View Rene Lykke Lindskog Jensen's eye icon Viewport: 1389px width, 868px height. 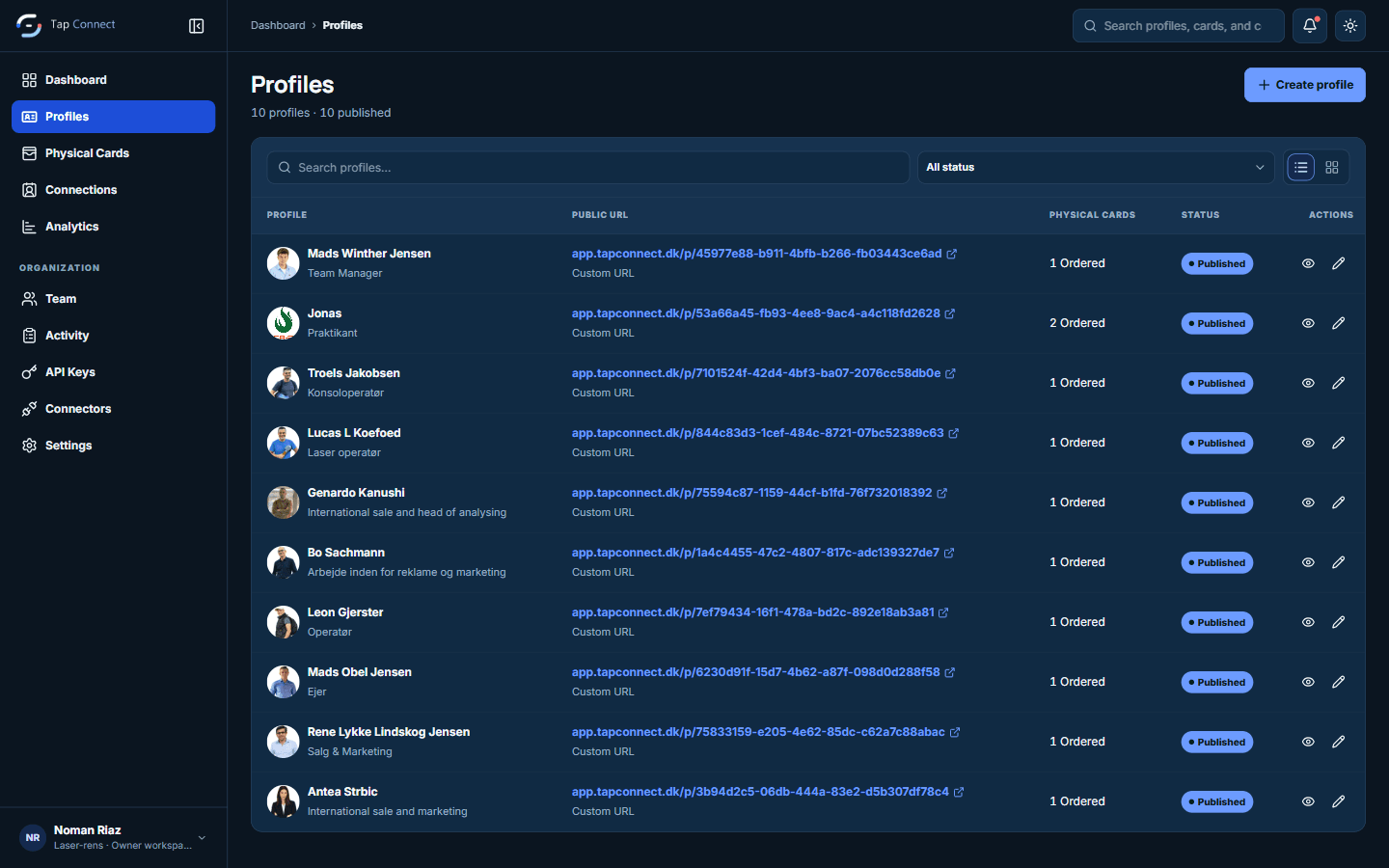[x=1308, y=742]
